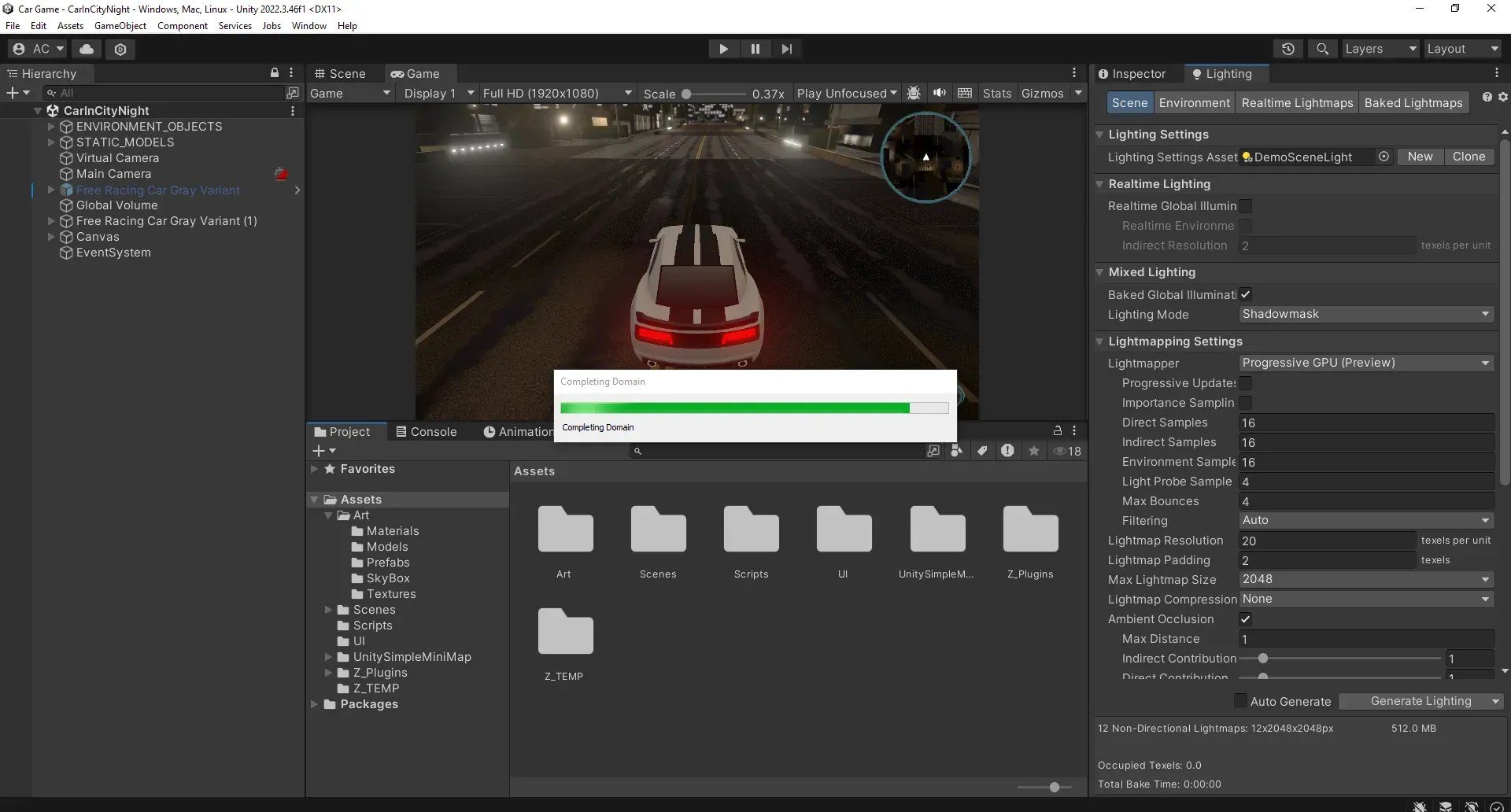Mute audio in the Game view

coord(940,93)
